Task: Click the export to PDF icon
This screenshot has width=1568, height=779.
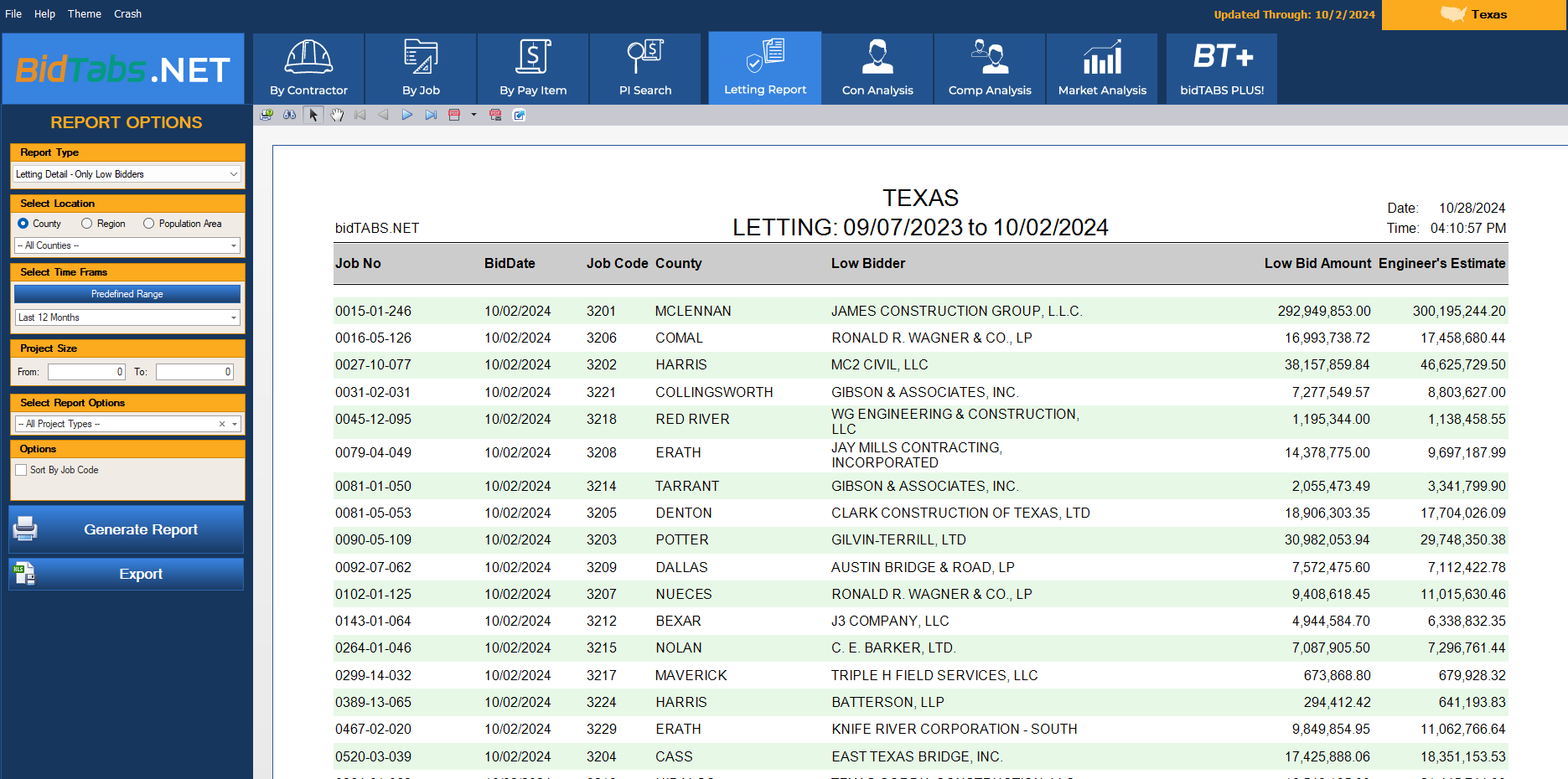Action: click(454, 116)
